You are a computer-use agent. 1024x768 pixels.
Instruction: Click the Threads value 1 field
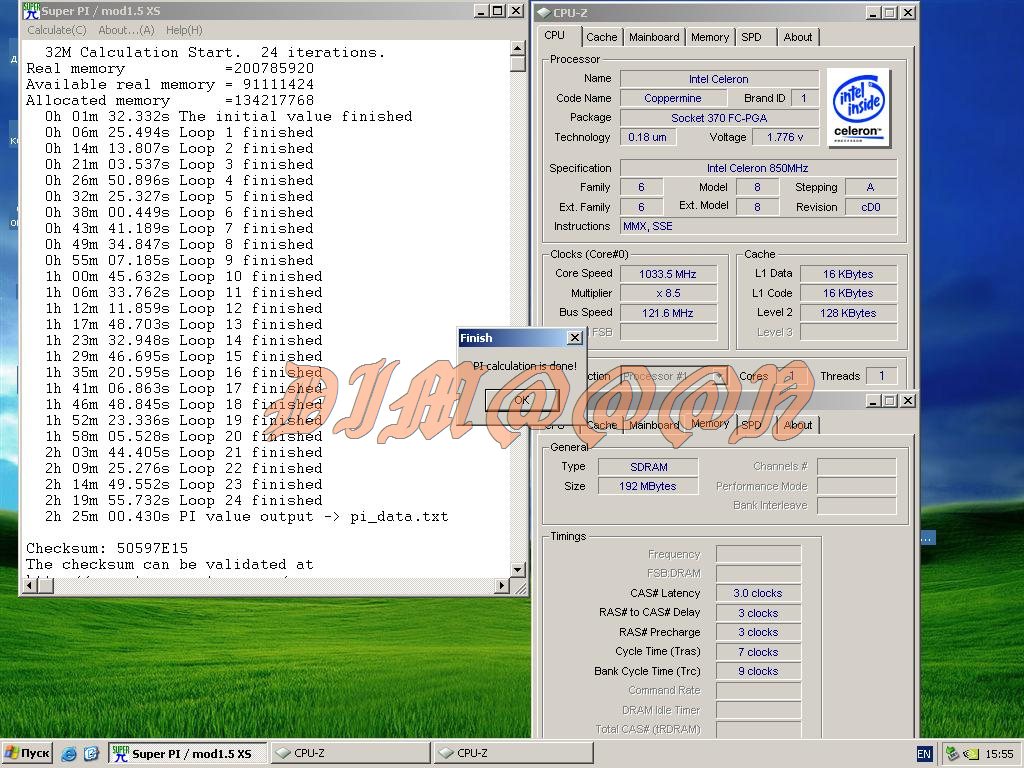point(881,376)
